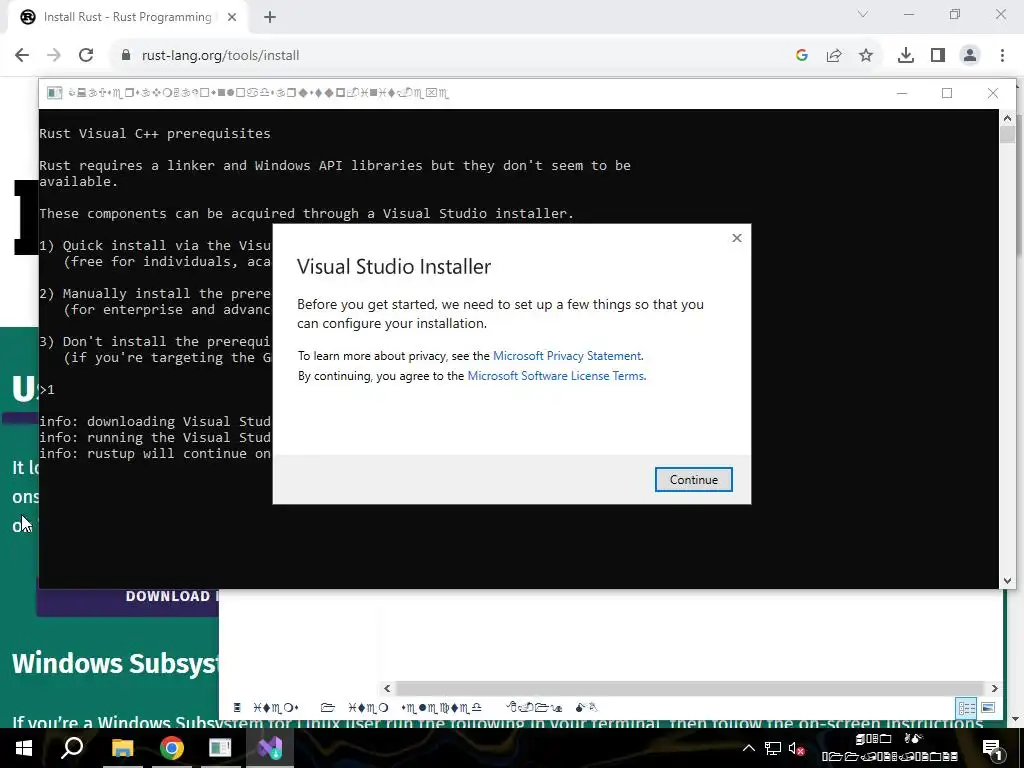Click console scrollbar down arrow
1024x768 pixels.
[x=1007, y=581]
